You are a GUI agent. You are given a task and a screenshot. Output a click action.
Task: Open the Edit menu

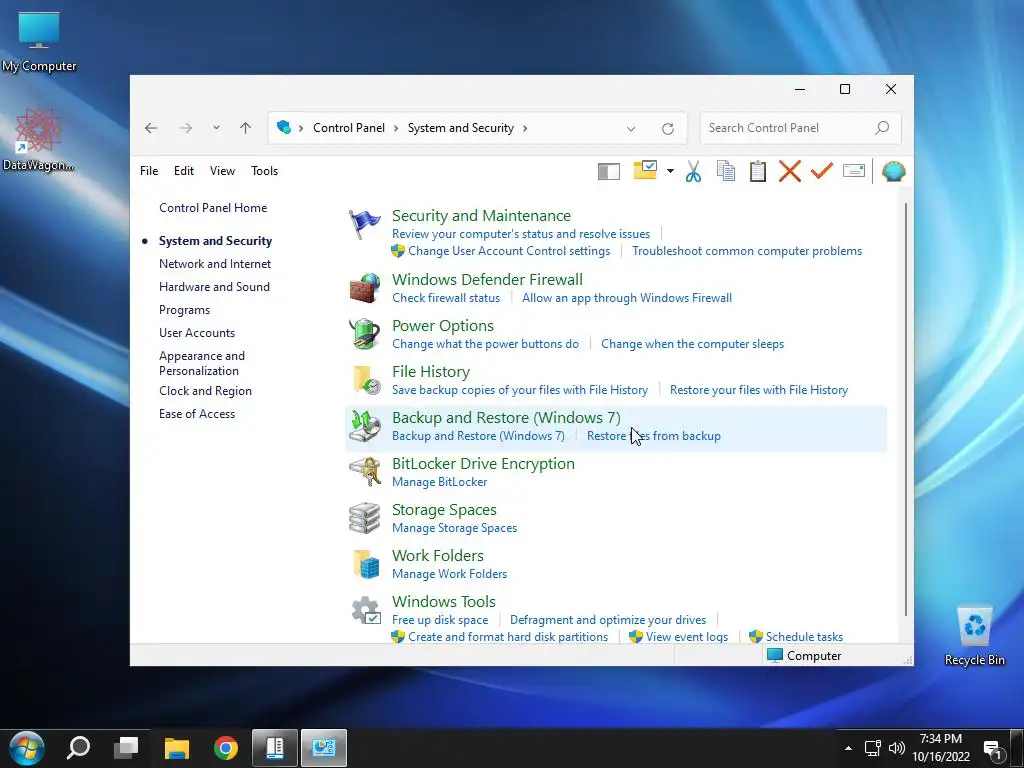click(184, 170)
